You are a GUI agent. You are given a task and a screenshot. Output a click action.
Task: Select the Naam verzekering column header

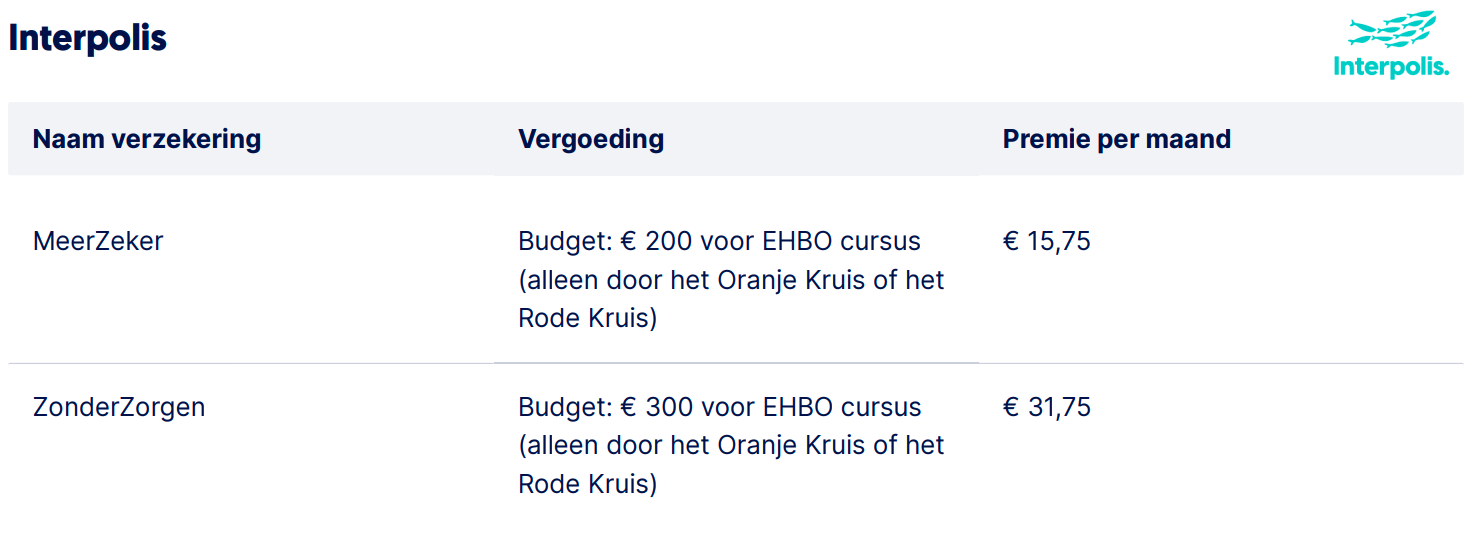[x=147, y=139]
